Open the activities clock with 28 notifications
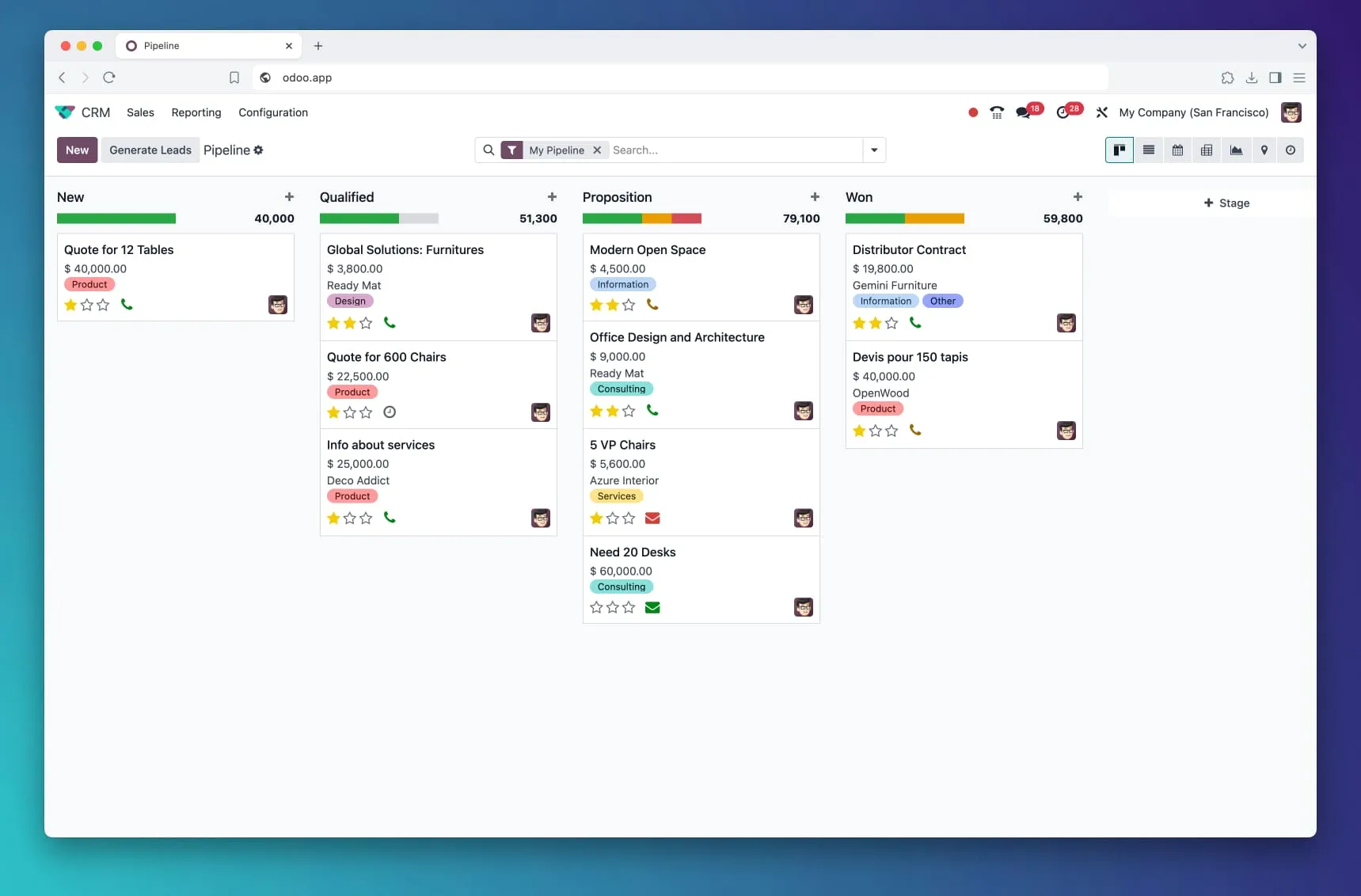The height and width of the screenshot is (896, 1361). click(x=1064, y=112)
